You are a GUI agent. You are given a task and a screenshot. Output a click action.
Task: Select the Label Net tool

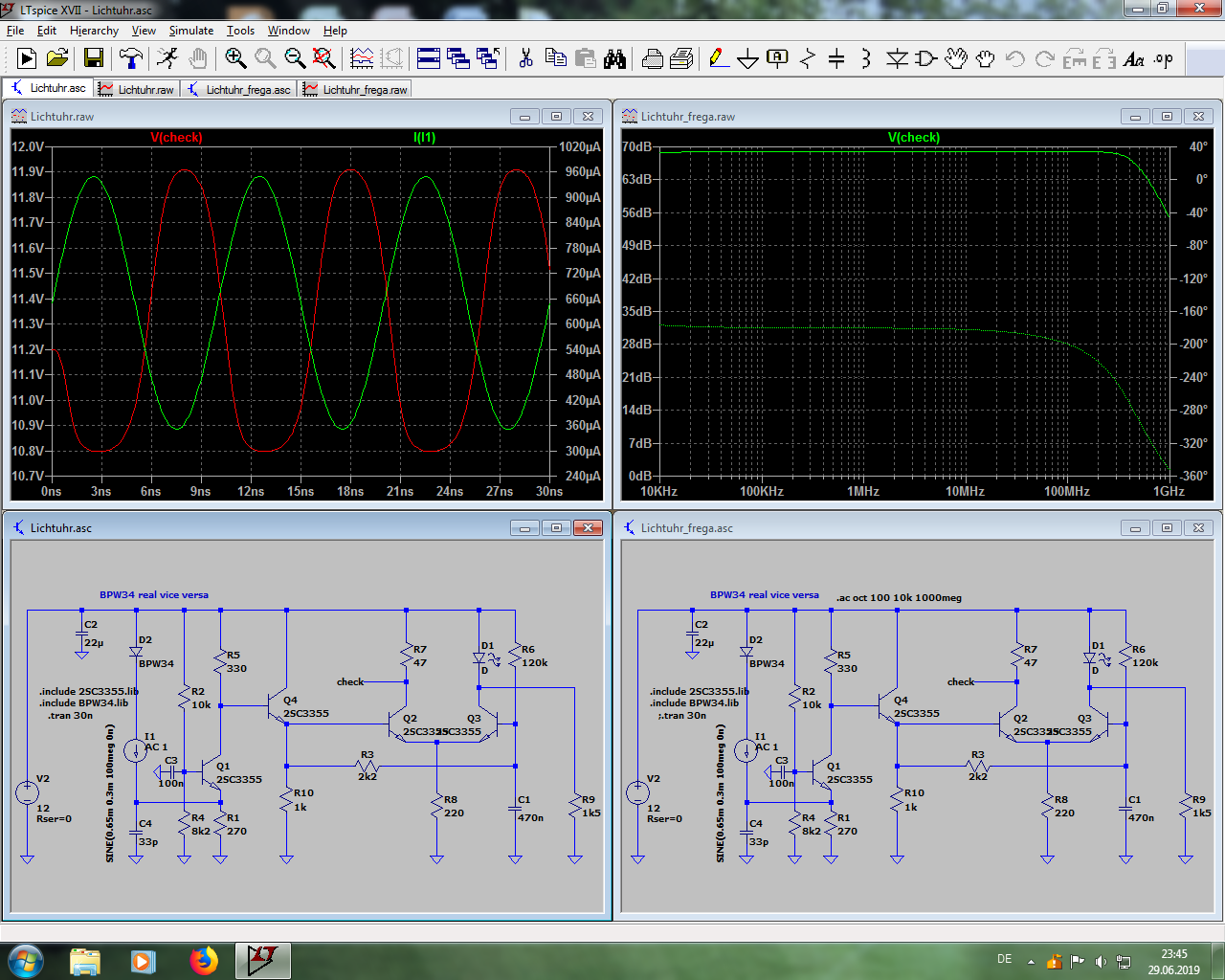coord(778,59)
